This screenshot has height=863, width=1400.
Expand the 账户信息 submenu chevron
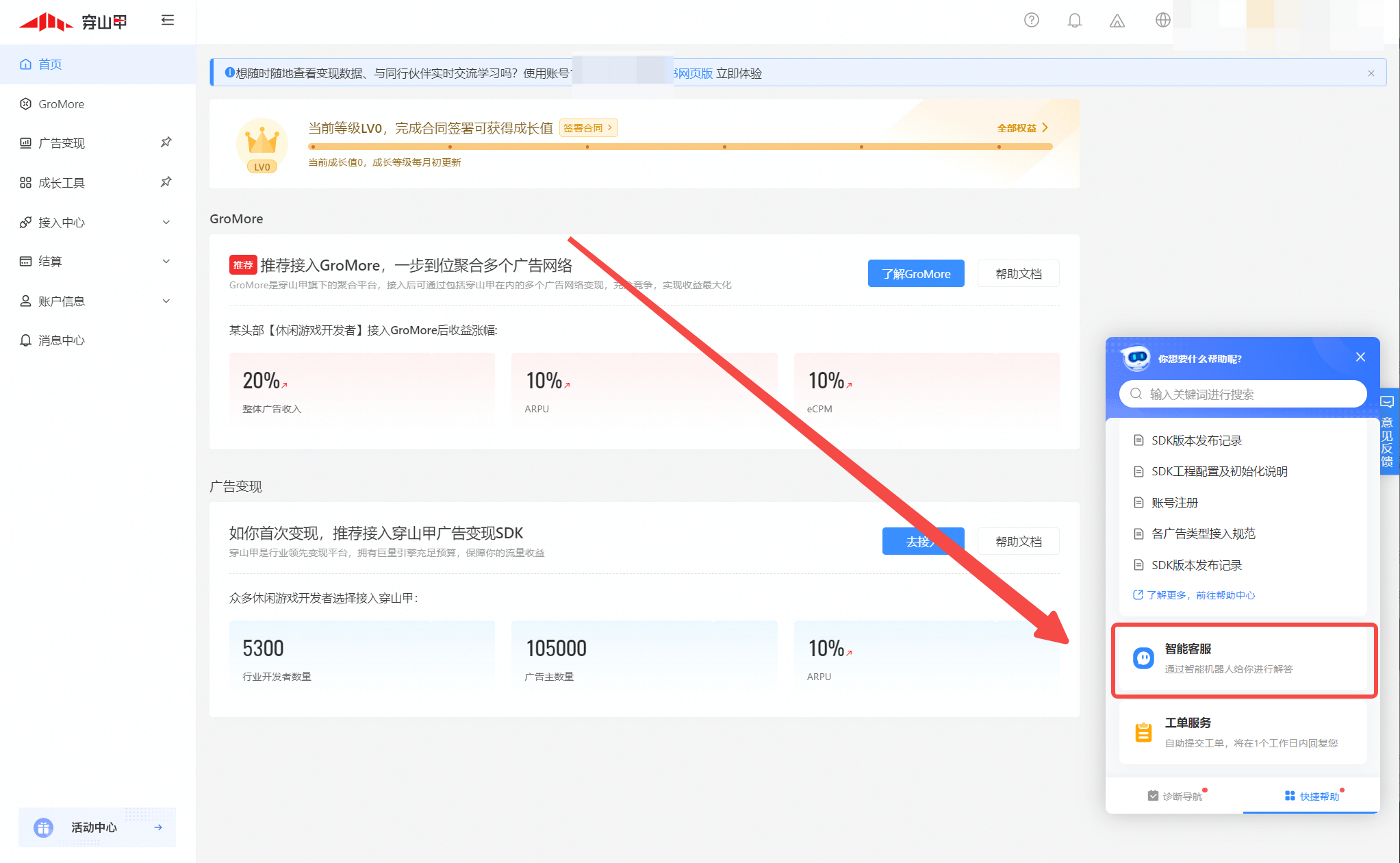[166, 301]
